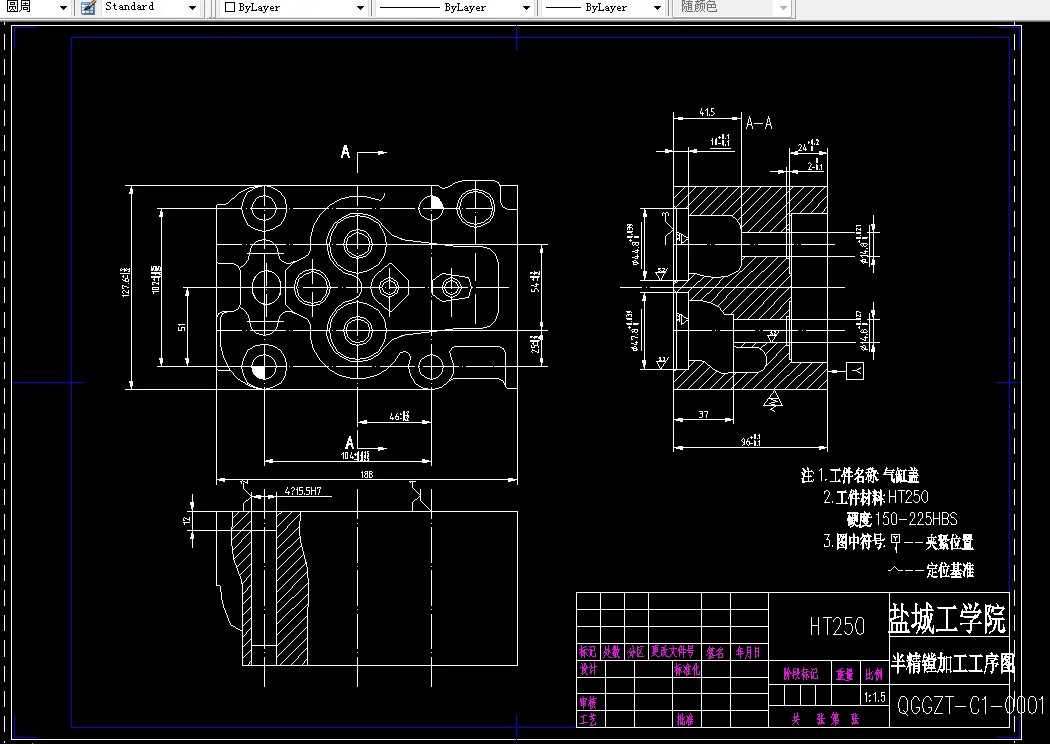Select the 设计 title block cell

click(x=588, y=669)
